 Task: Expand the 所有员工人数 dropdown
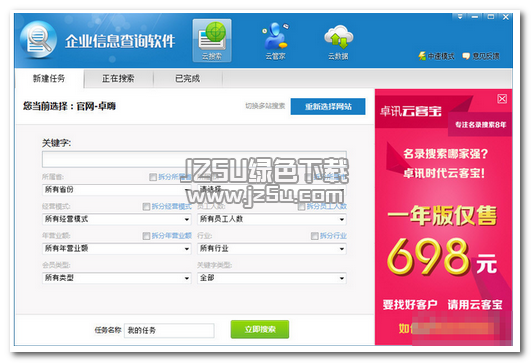[x=272, y=219]
